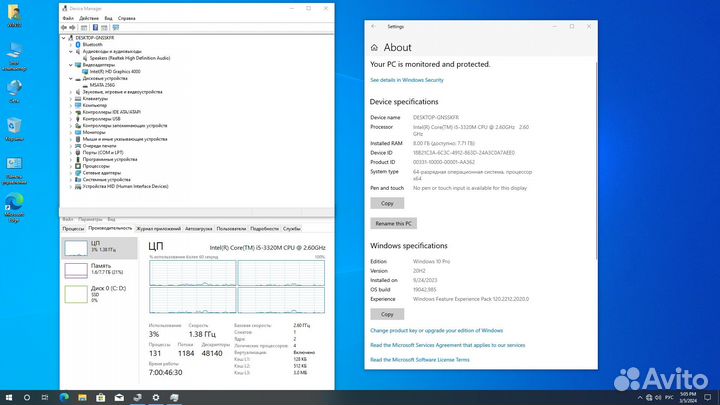Open Change product key or upgrade link
This screenshot has width=720, height=405.
[x=436, y=331]
